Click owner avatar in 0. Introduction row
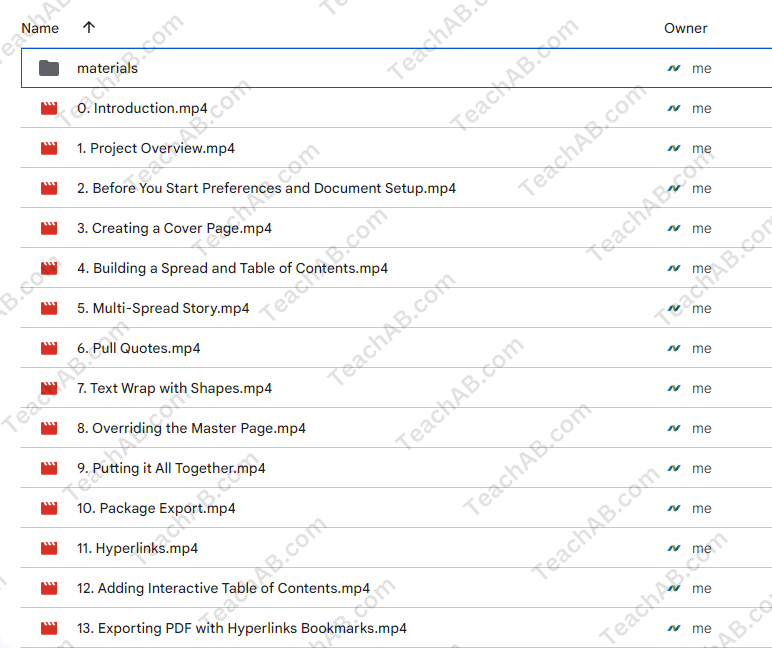The image size is (772, 648). coord(674,108)
